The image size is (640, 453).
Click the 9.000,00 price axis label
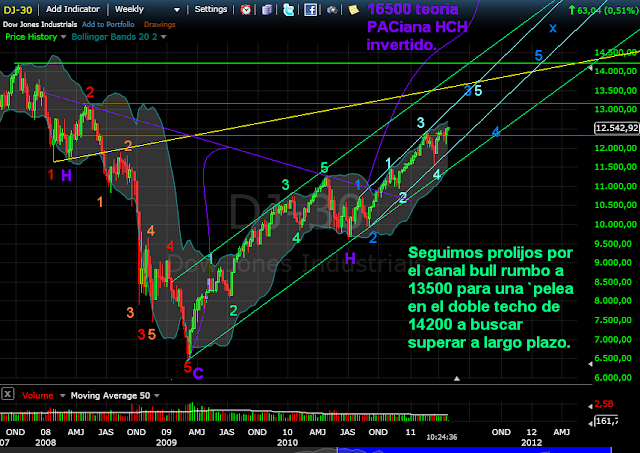point(615,262)
